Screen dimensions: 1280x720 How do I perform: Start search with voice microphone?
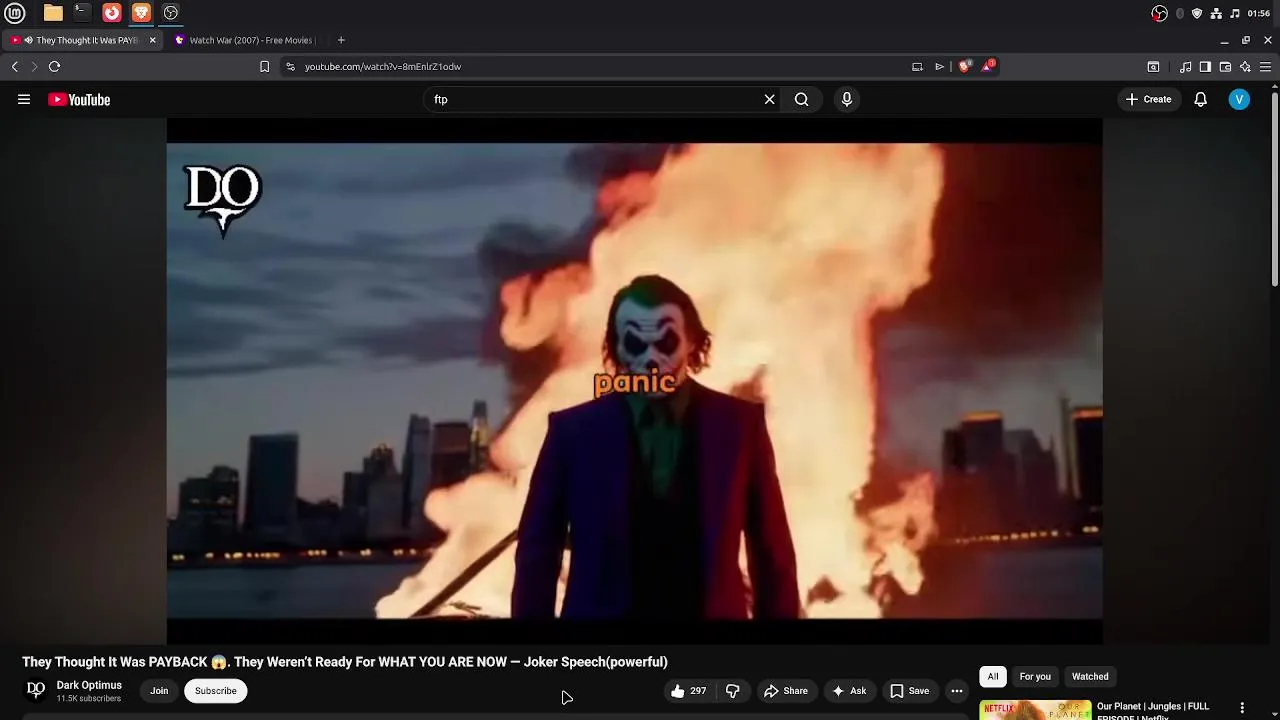pyautogui.click(x=847, y=99)
